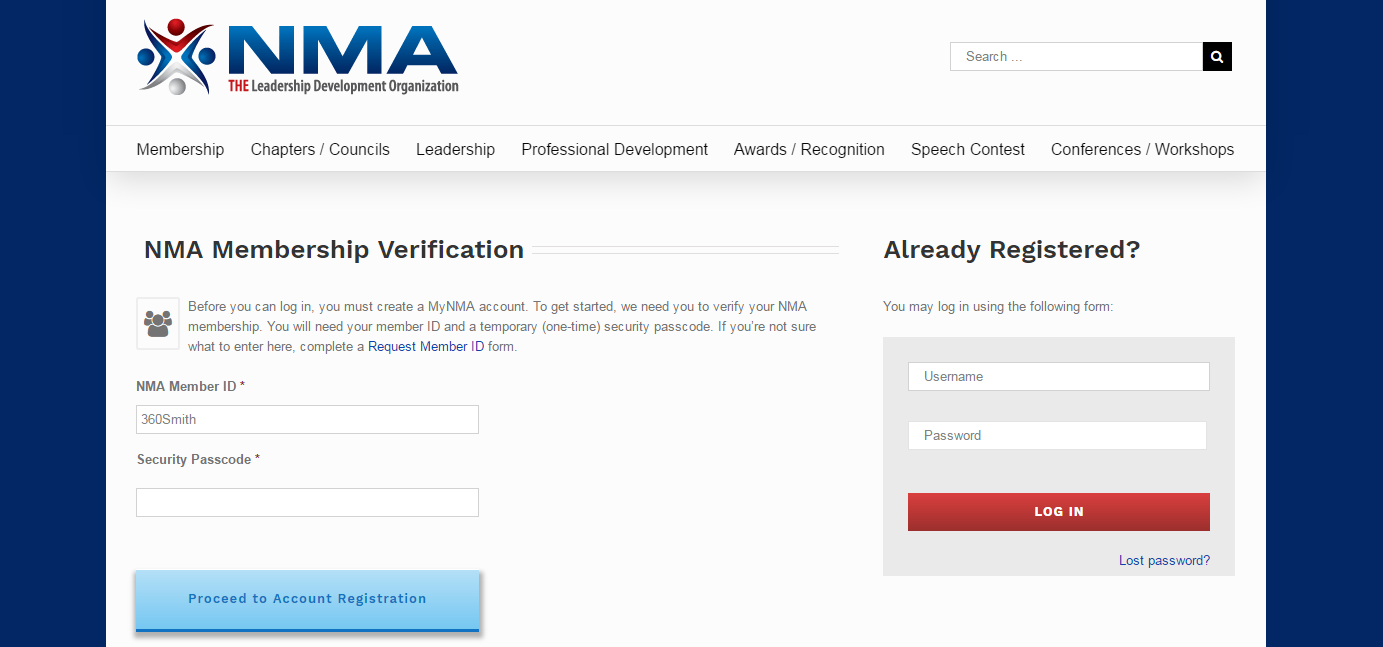1383x647 pixels.
Task: Click the Username field
Action: [x=1058, y=376]
